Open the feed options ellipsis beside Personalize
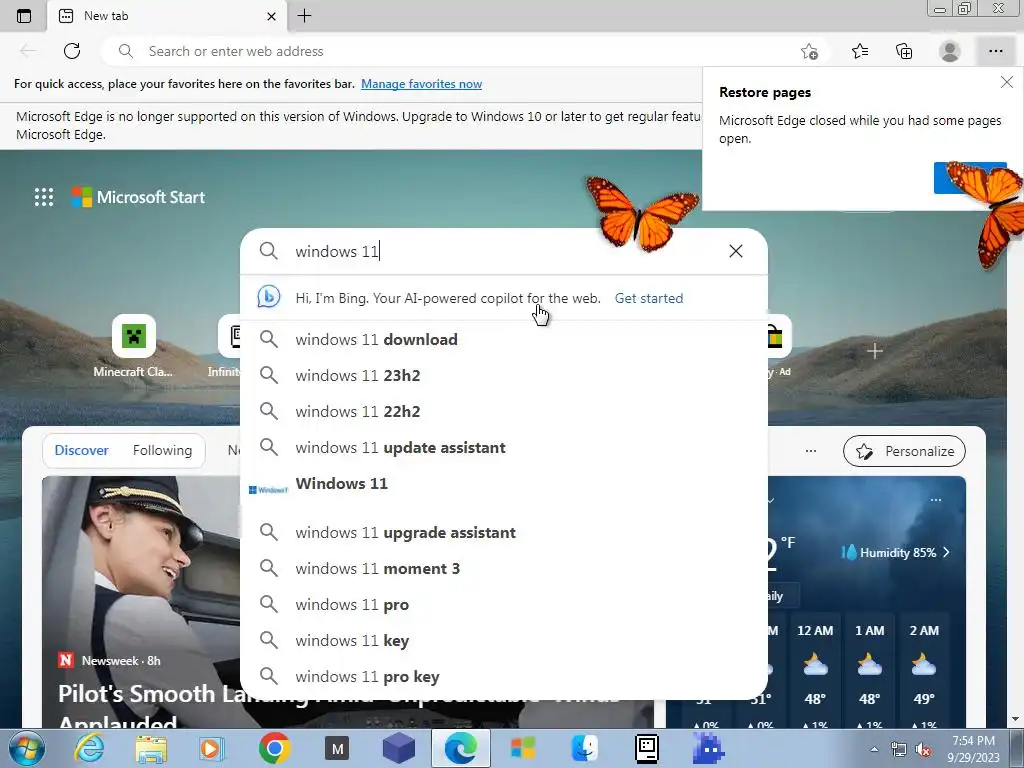The width and height of the screenshot is (1024, 768). [x=810, y=451]
